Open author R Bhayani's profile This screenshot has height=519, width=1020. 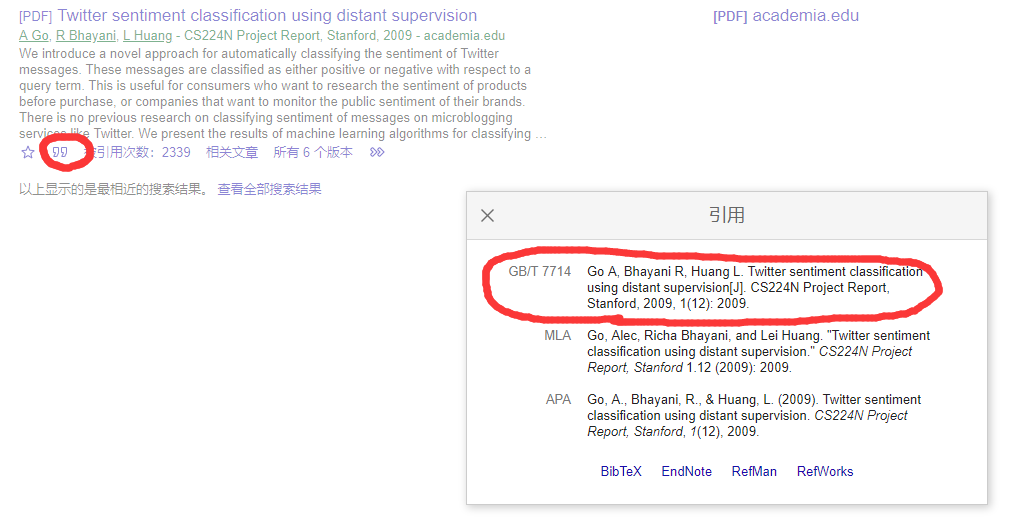click(x=86, y=36)
